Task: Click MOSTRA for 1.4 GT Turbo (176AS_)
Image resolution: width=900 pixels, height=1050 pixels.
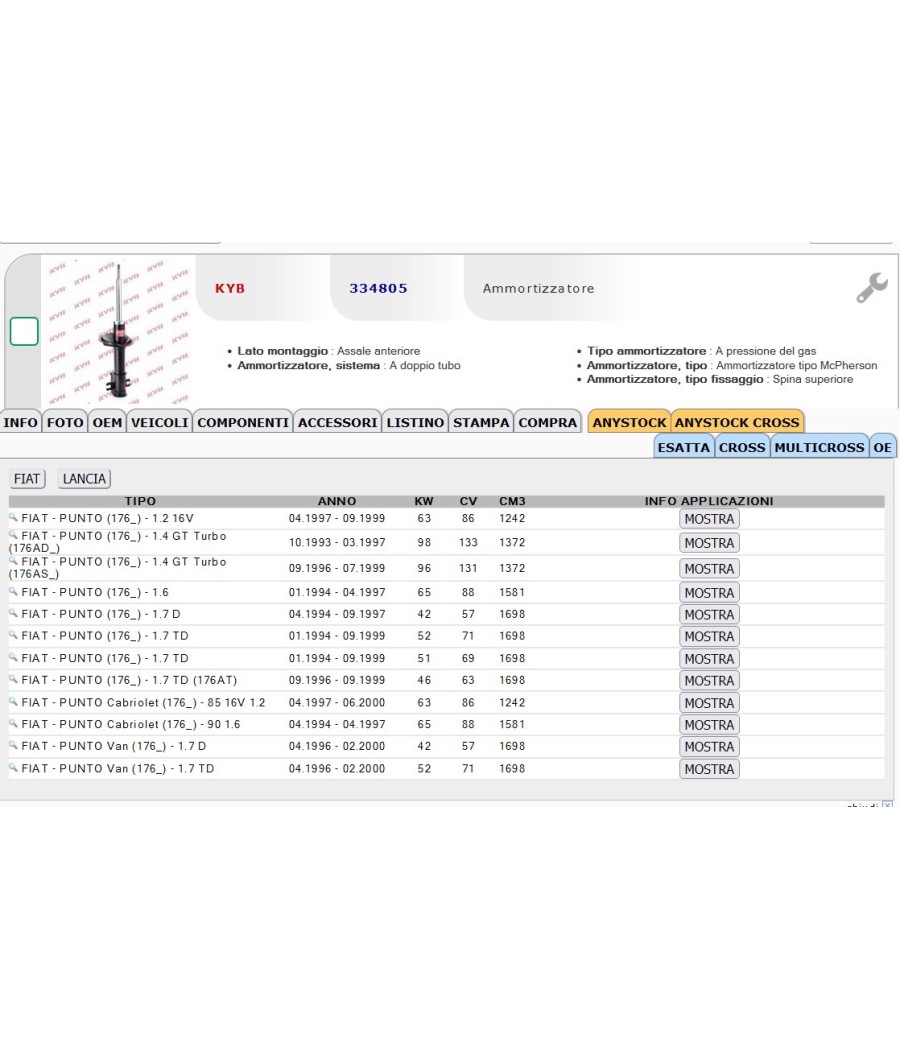Action: click(709, 569)
